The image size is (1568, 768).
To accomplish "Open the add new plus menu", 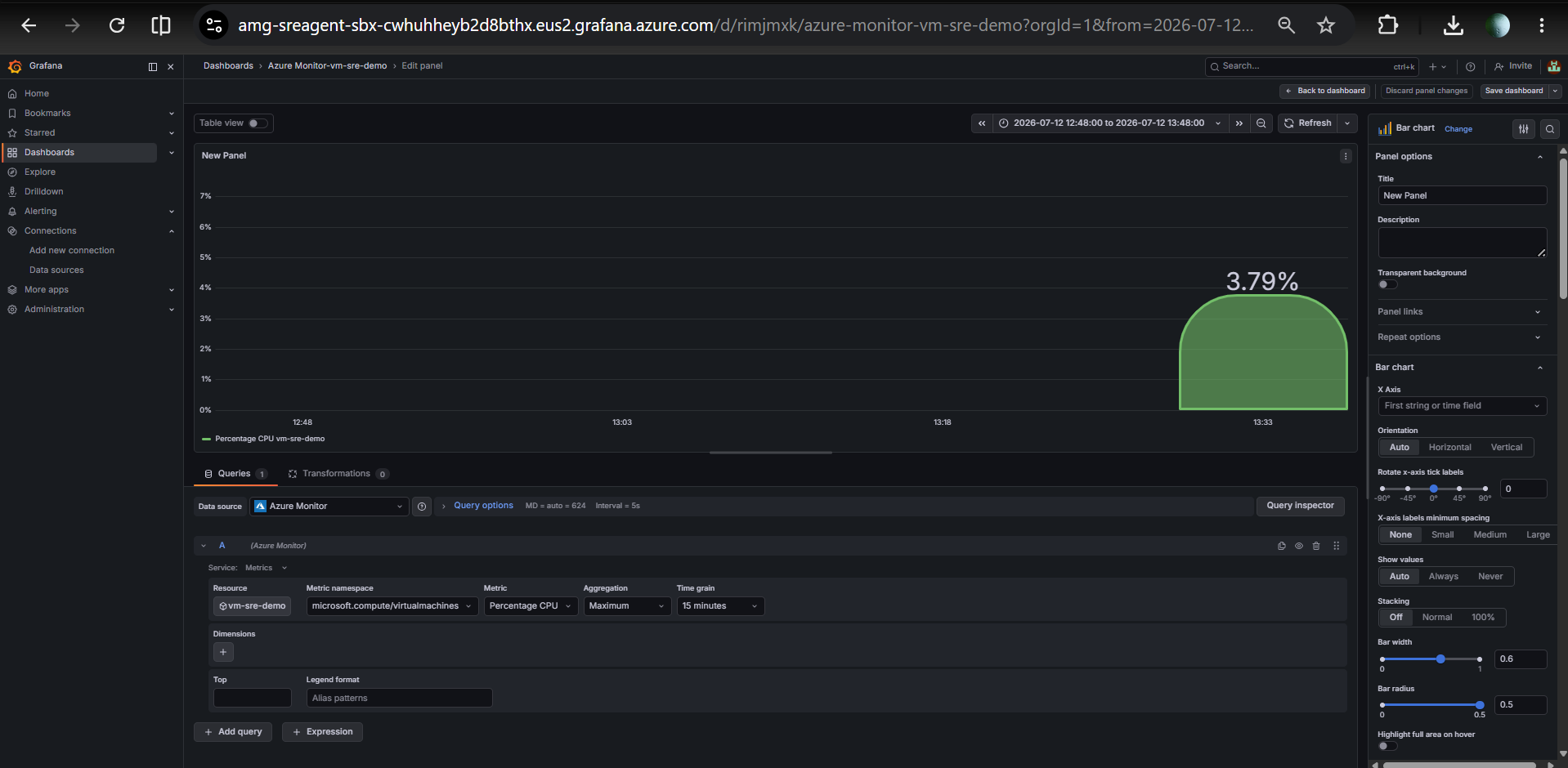I will pos(1437,67).
